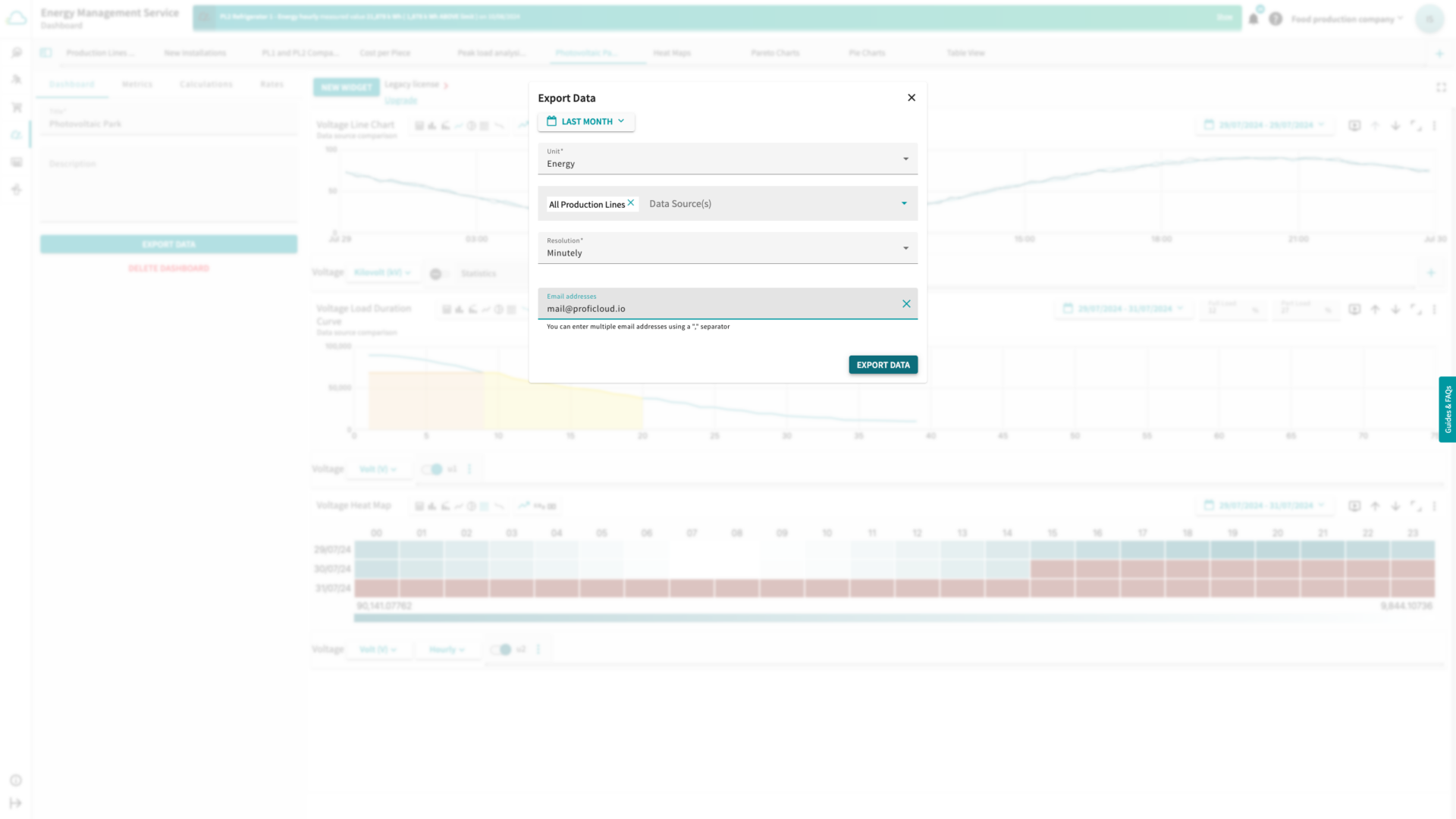Click the calendar icon in the LAST MONTH selector
Viewport: 1456px width, 819px height.
551,121
